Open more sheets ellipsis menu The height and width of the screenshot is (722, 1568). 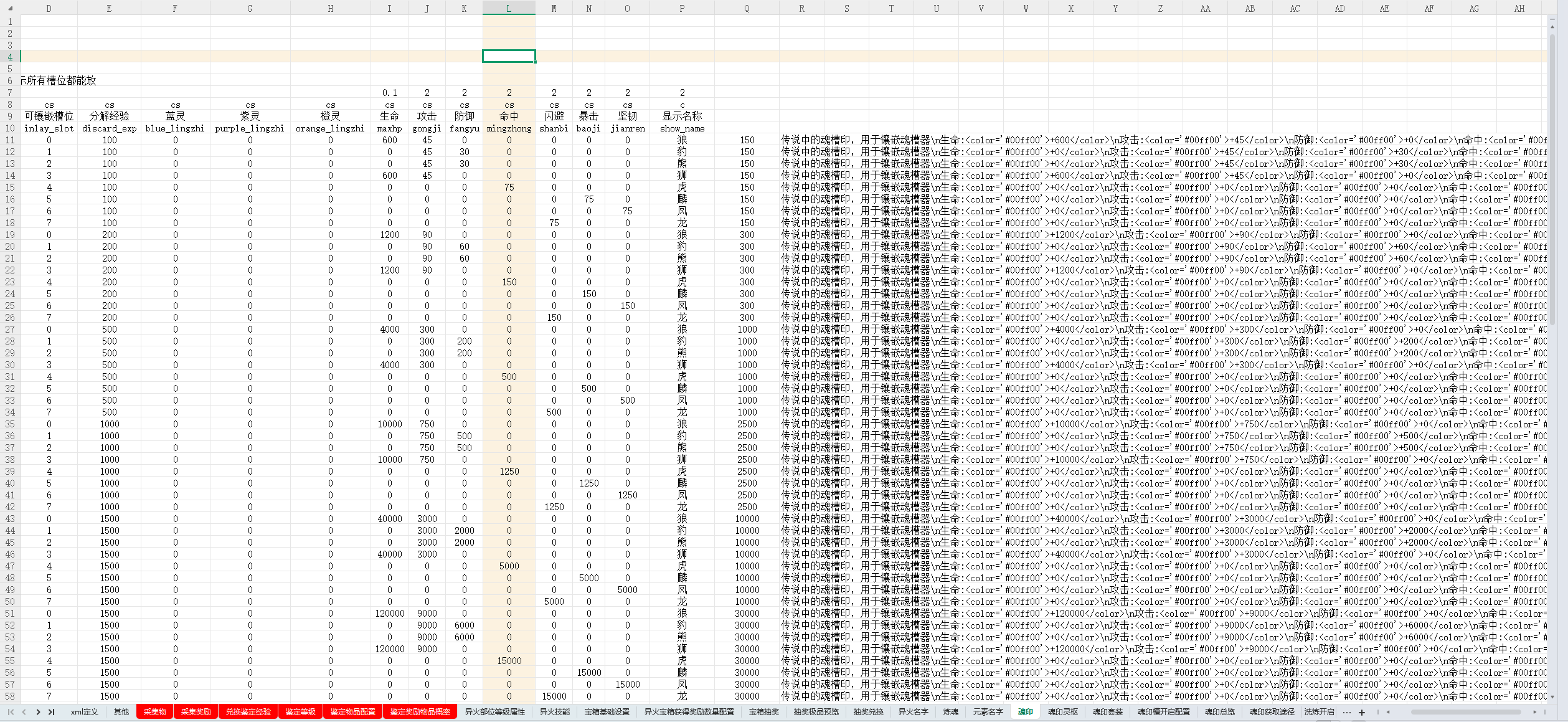pos(1347,712)
